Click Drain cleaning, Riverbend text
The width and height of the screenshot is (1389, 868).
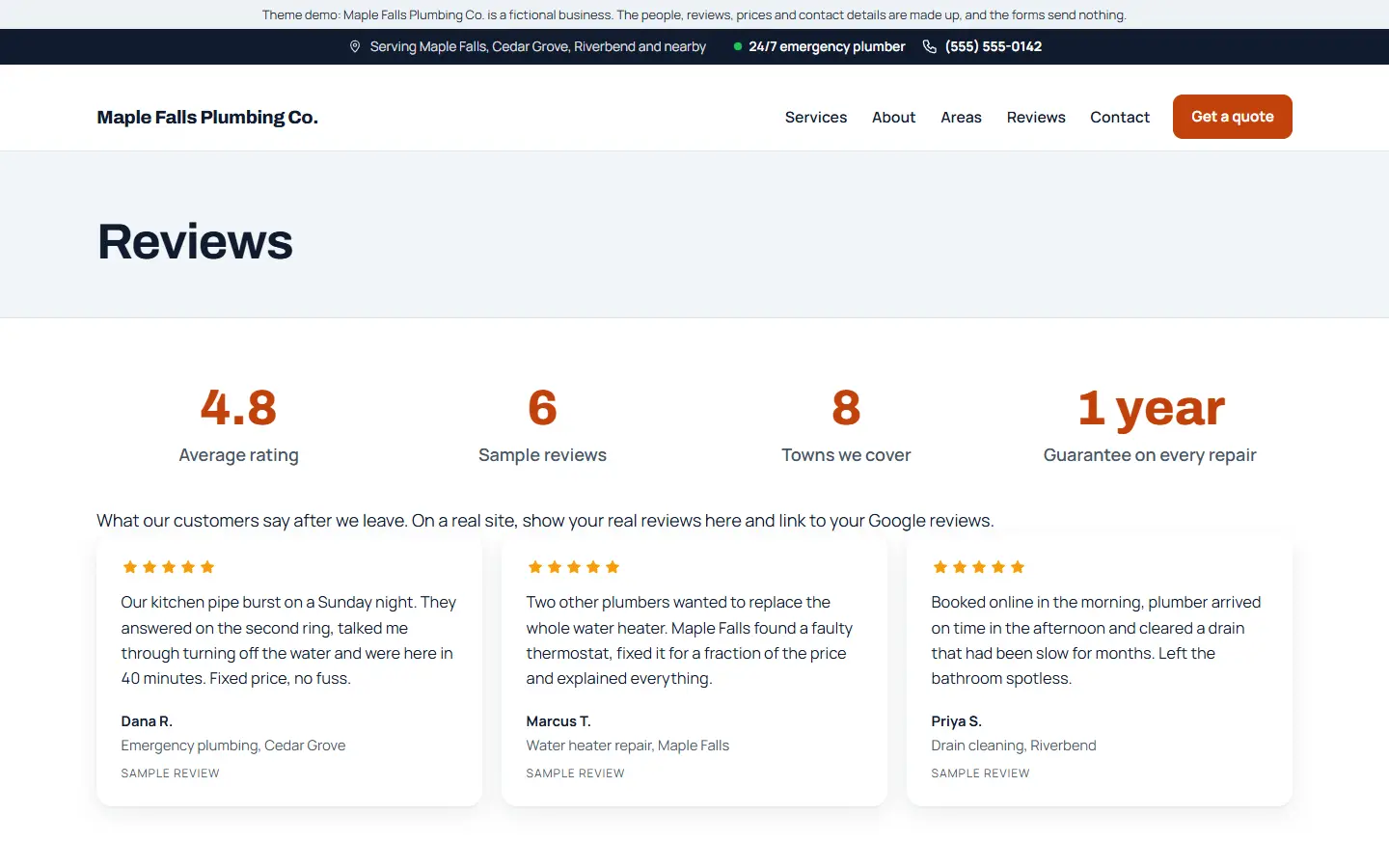click(1014, 746)
